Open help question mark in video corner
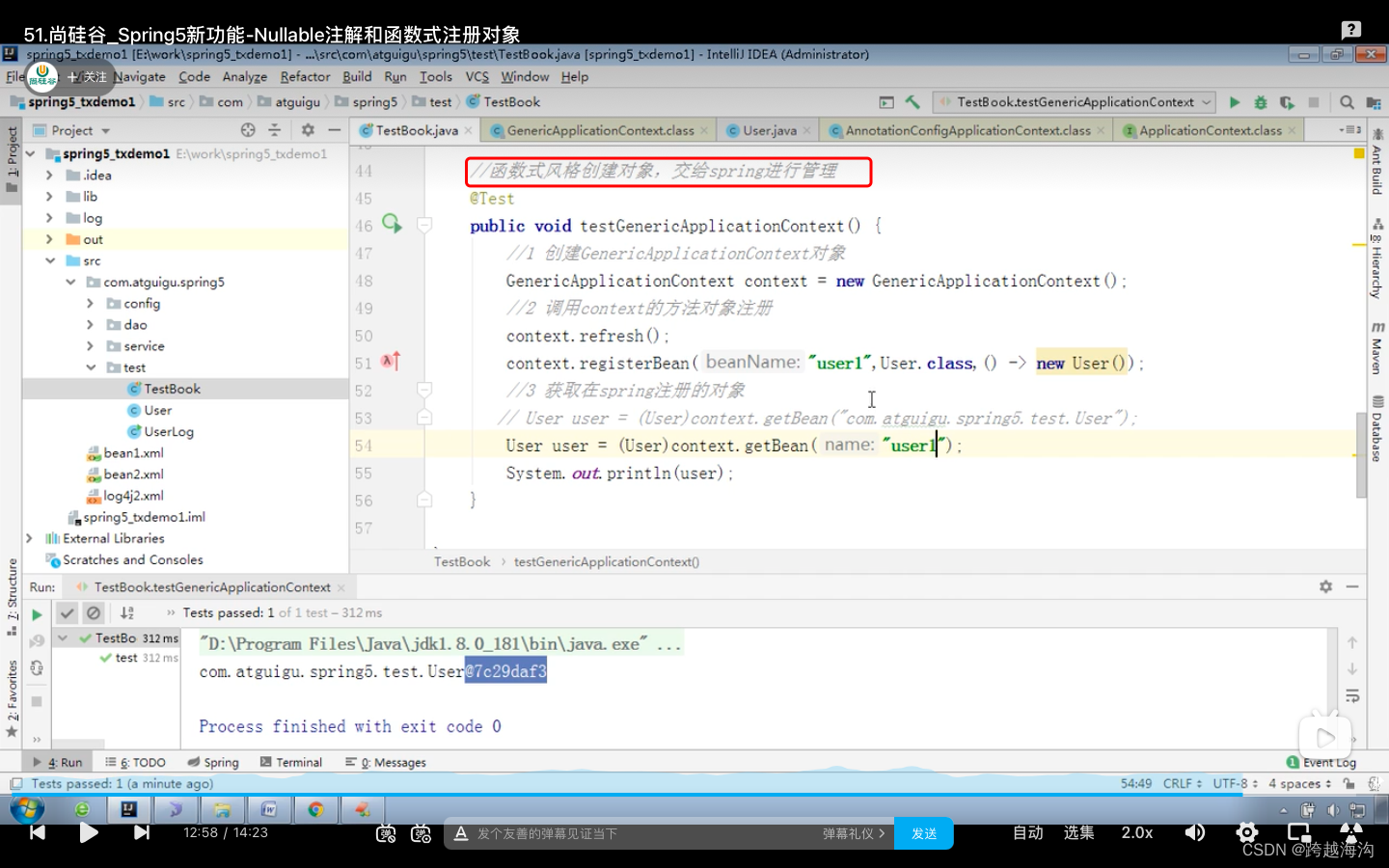Viewport: 1389px width, 868px height. click(1351, 30)
